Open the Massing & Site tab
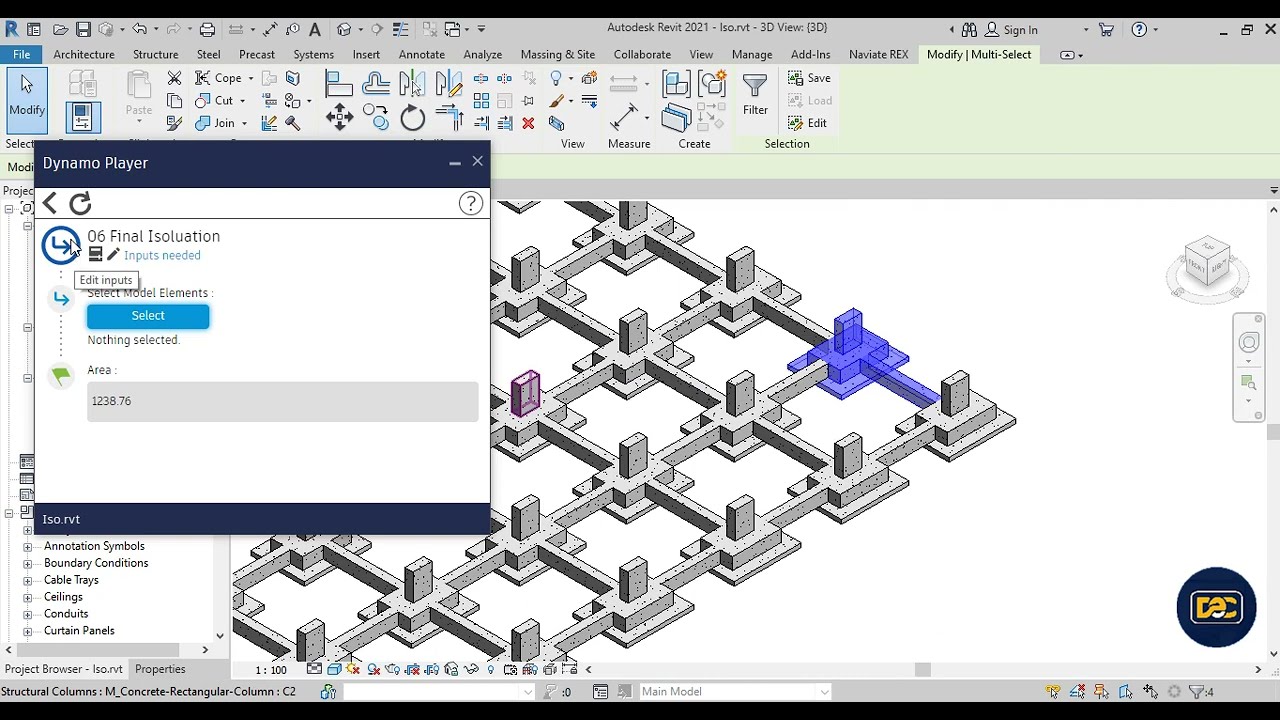The image size is (1280, 720). click(557, 55)
